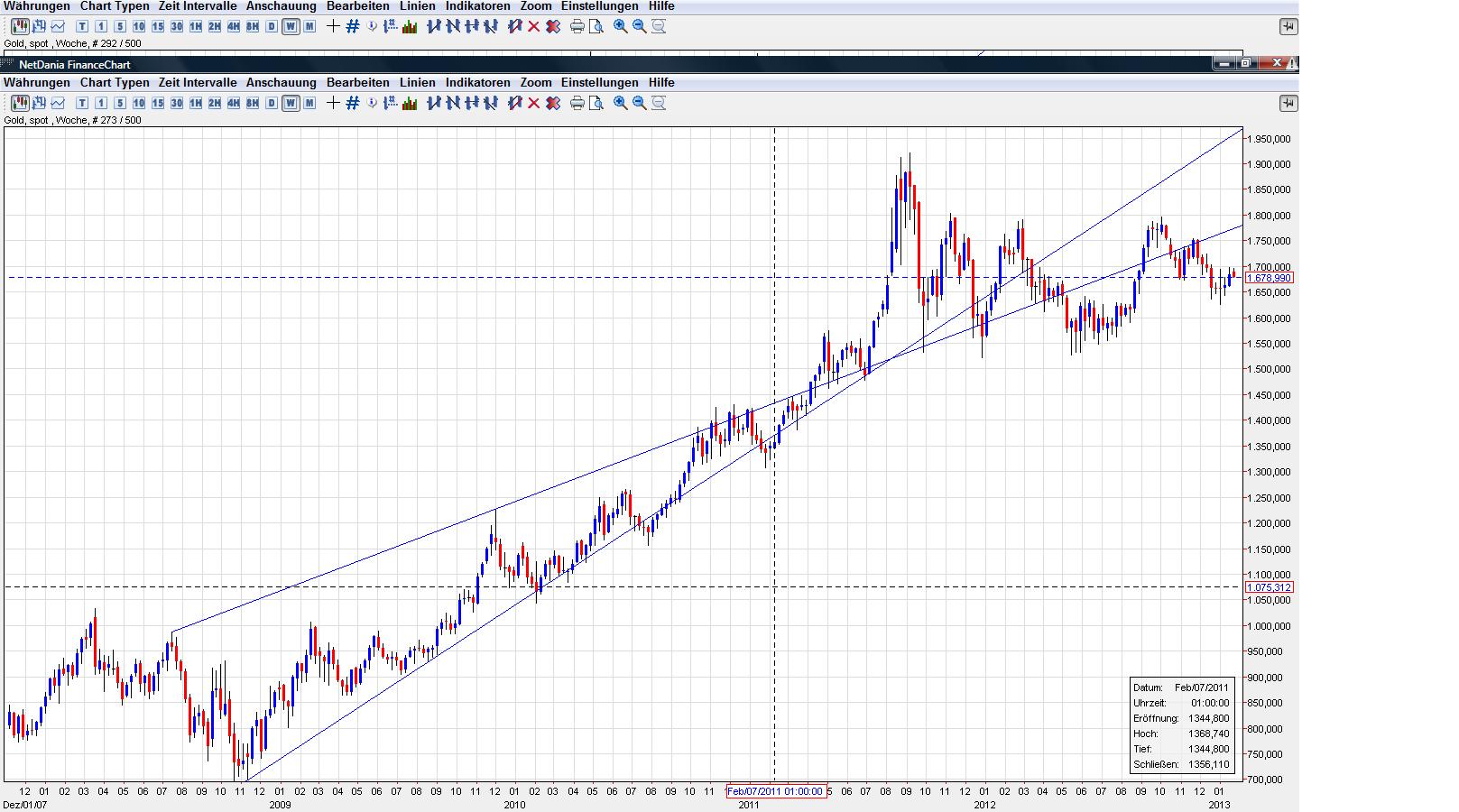Open Linien menu in back window
1459x812 pixels.
pyautogui.click(x=418, y=6)
